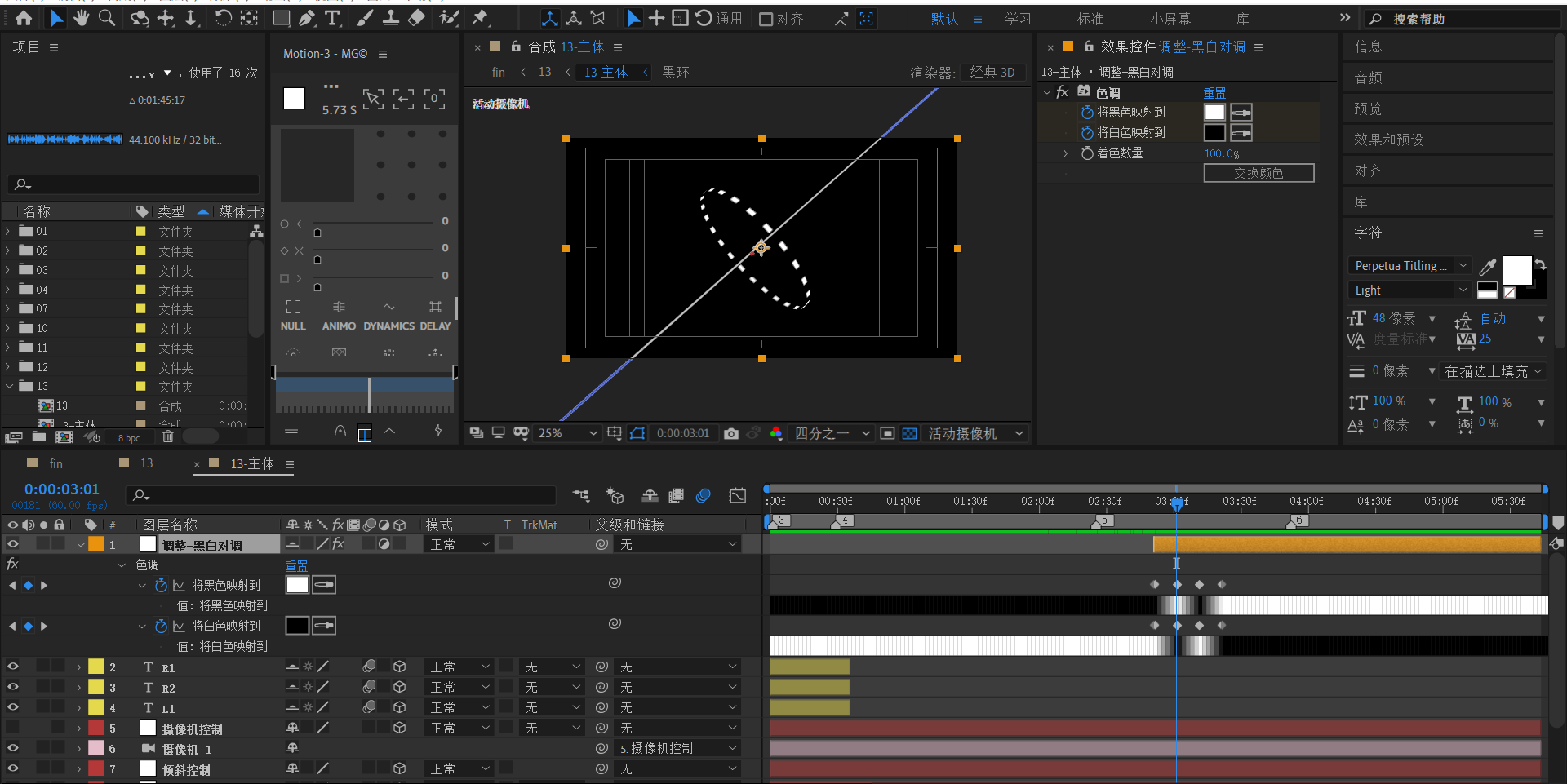This screenshot has height=784, width=1567.
Task: Toggle the transparency grid in viewer
Action: (910, 434)
